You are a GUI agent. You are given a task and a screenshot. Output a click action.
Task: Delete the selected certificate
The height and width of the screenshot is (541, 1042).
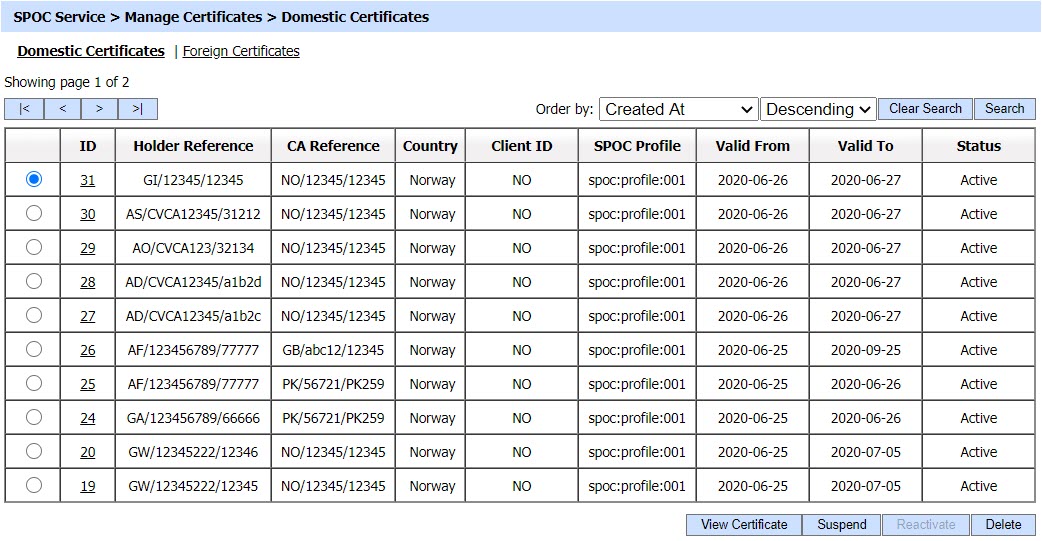[x=1003, y=525]
